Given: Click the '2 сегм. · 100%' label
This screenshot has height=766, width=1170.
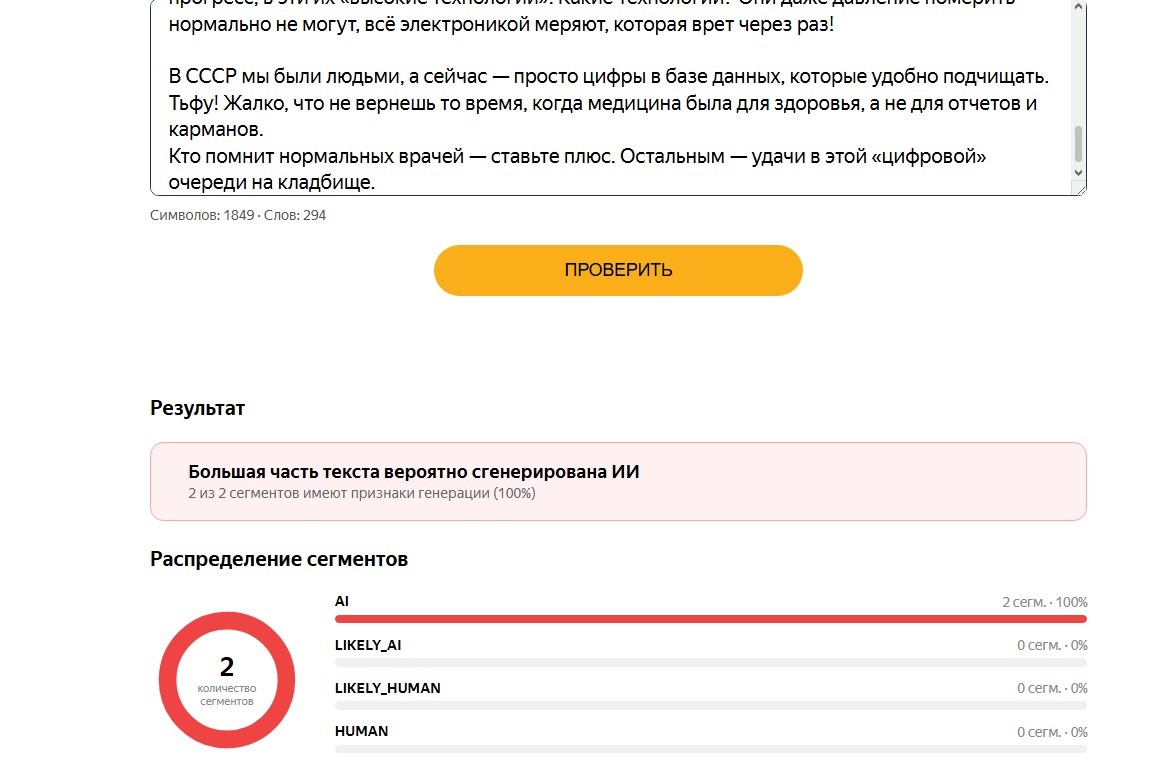Looking at the screenshot, I should pos(1045,602).
